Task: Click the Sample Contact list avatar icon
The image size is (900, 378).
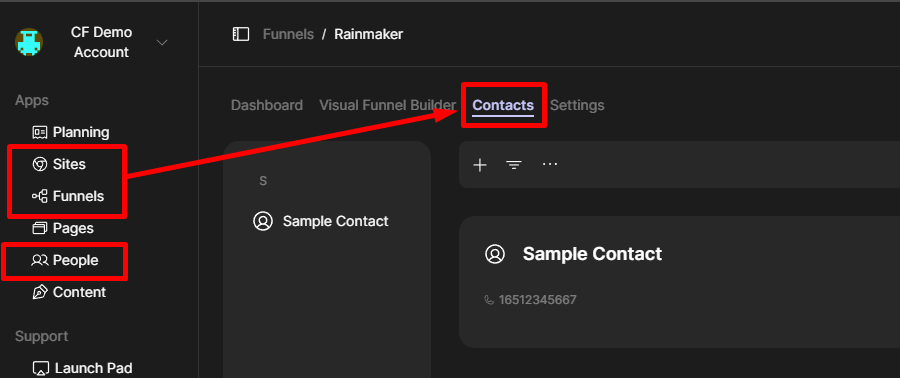Action: click(x=263, y=221)
